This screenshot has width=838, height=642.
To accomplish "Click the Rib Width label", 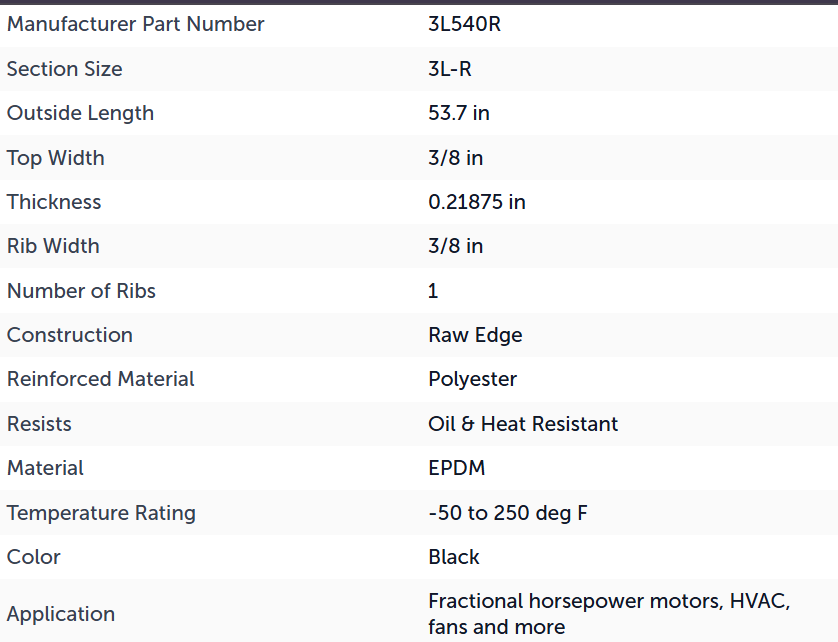I will pyautogui.click(x=53, y=246).
